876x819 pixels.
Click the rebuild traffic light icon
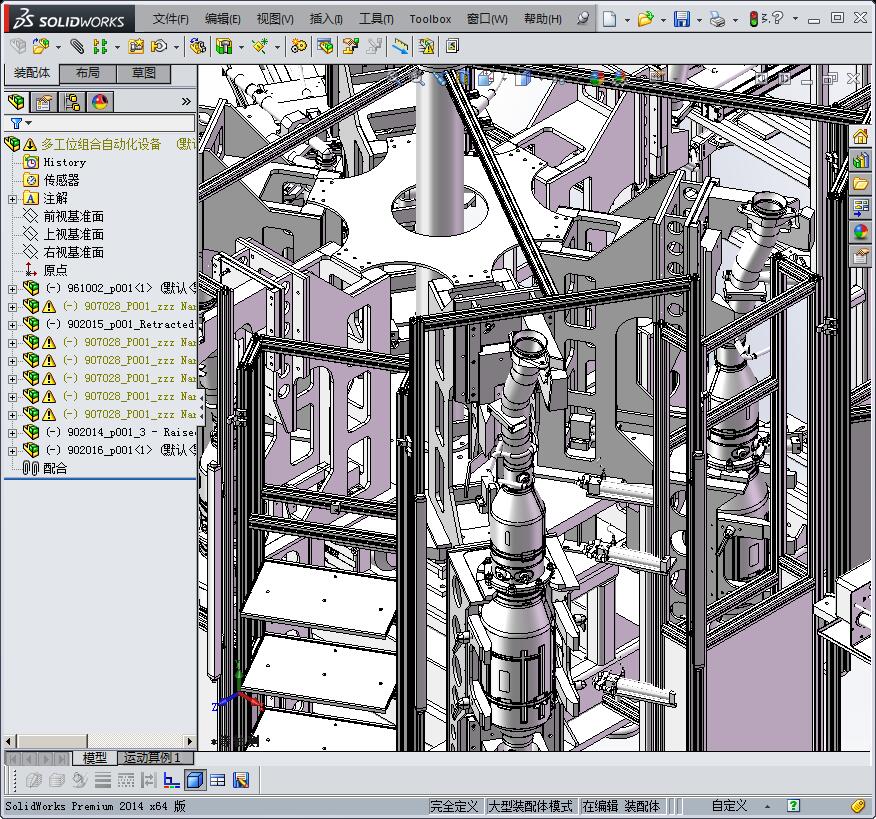coord(753,19)
